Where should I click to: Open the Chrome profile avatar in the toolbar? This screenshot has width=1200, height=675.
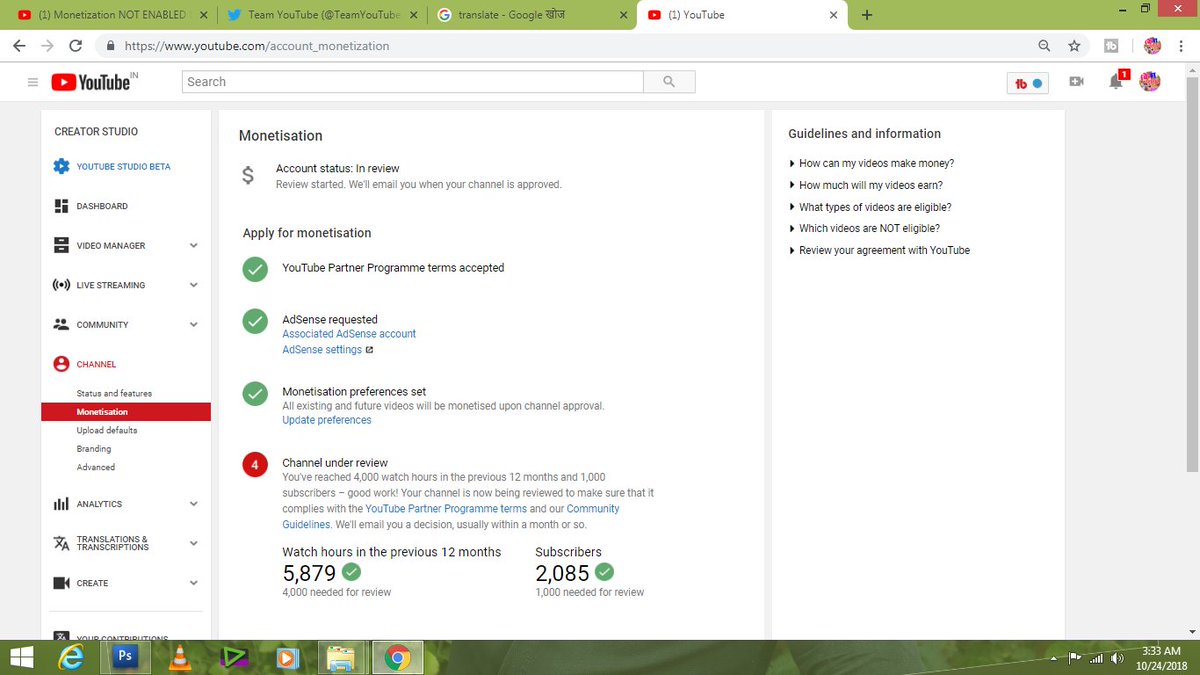pos(1152,46)
